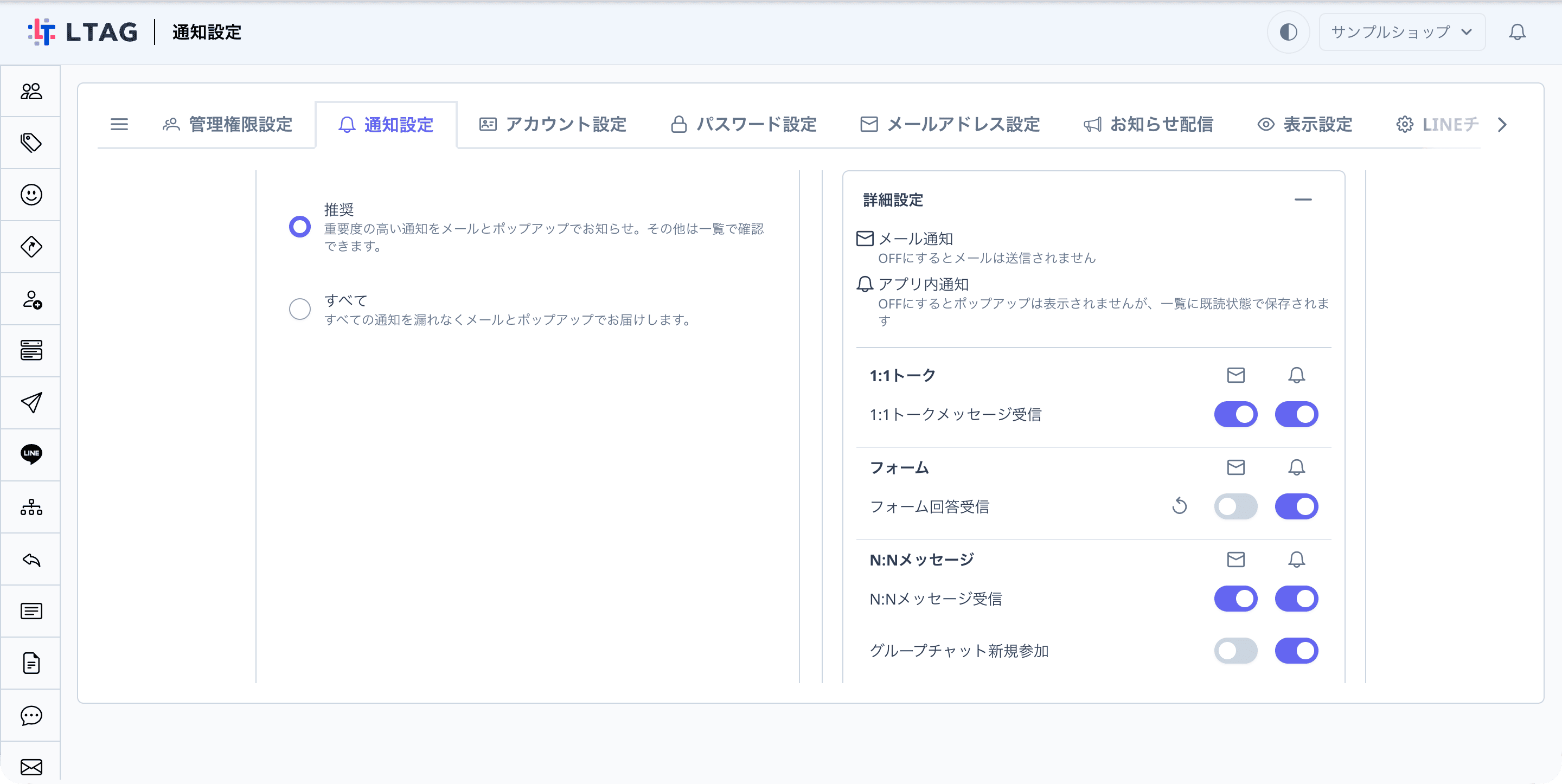Open the stacked cards sidebar icon
Screen dimensions: 1562x784
[x=31, y=350]
